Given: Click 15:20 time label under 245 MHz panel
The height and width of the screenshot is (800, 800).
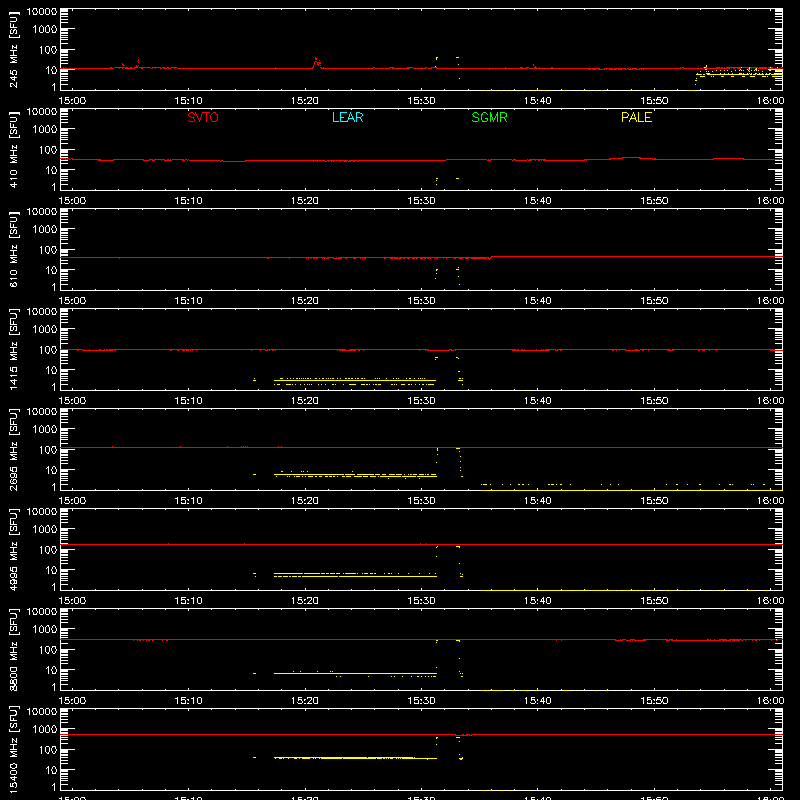Looking at the screenshot, I should [305, 101].
